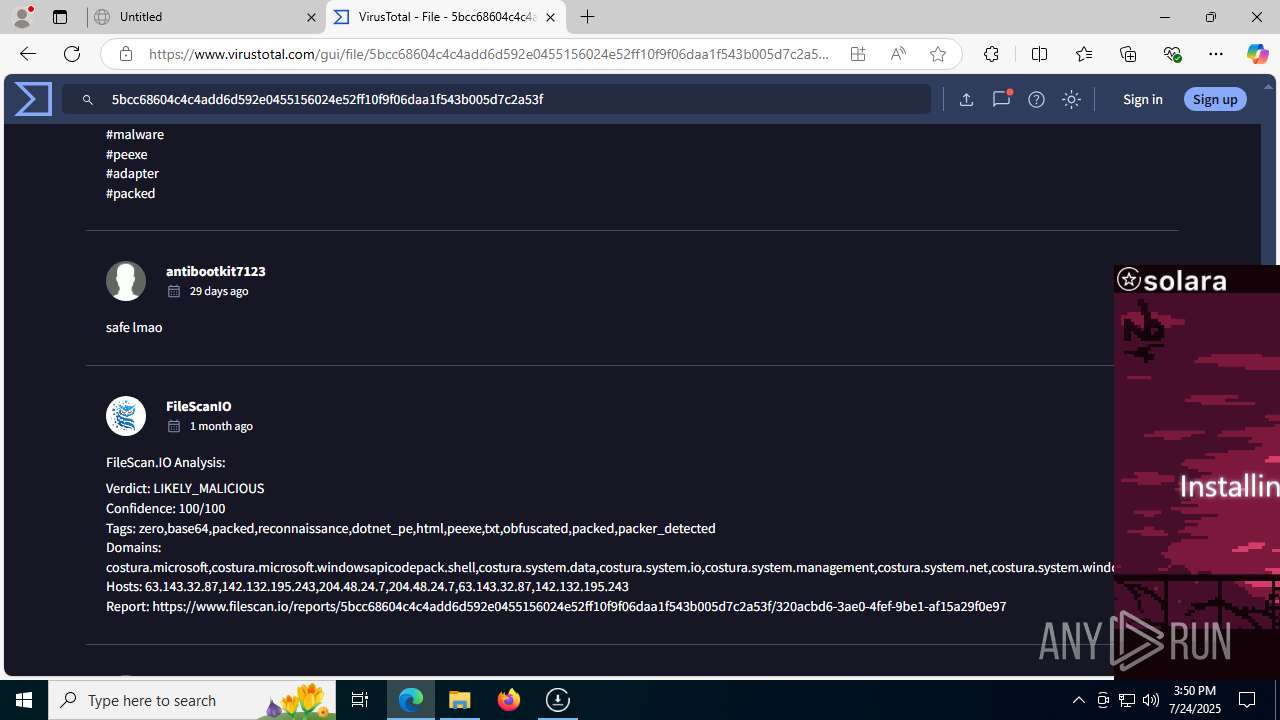Click the browser address bar URL
This screenshot has height=720, width=1280.
(489, 54)
